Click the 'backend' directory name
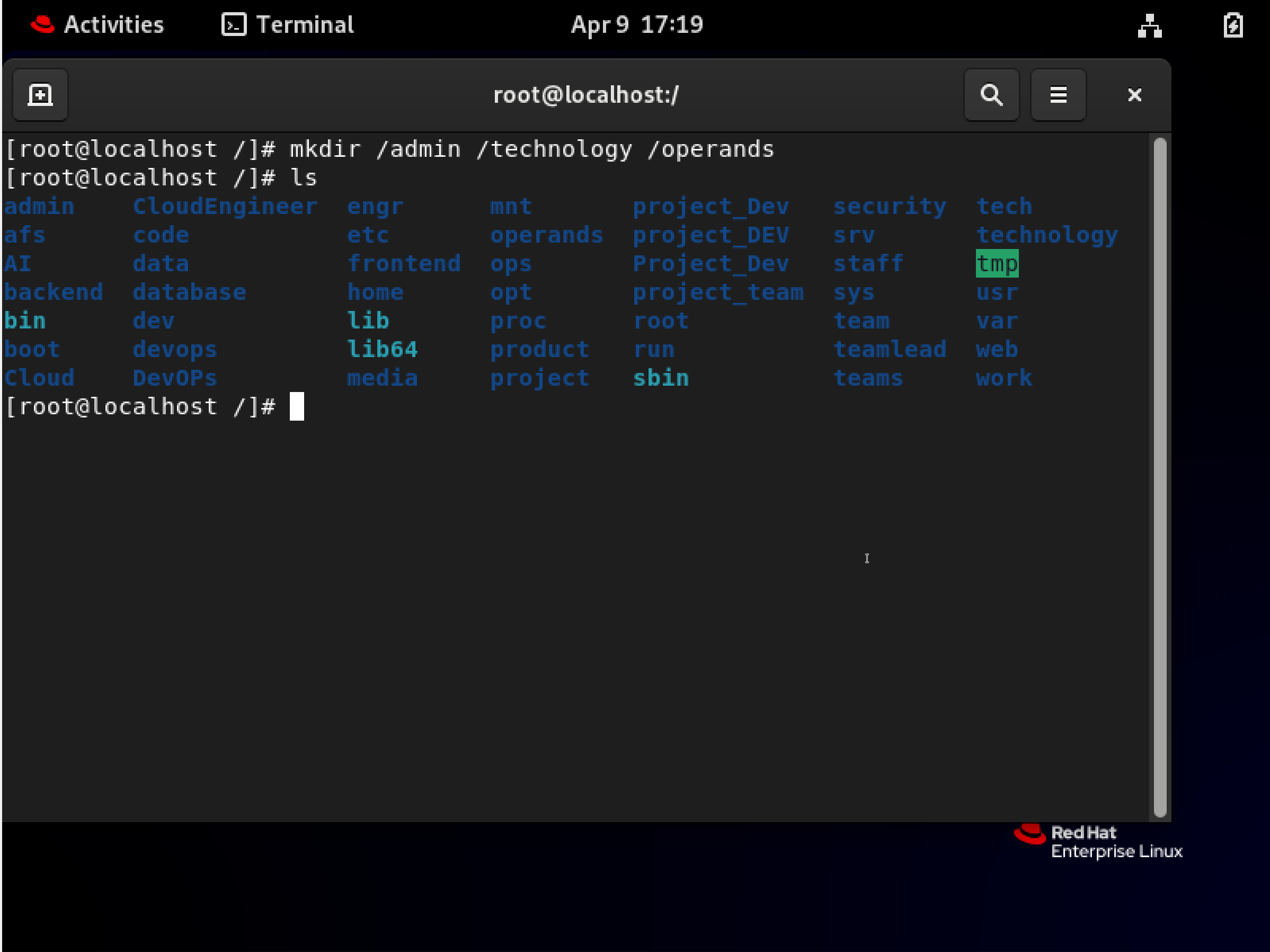1270x952 pixels. 54,292
